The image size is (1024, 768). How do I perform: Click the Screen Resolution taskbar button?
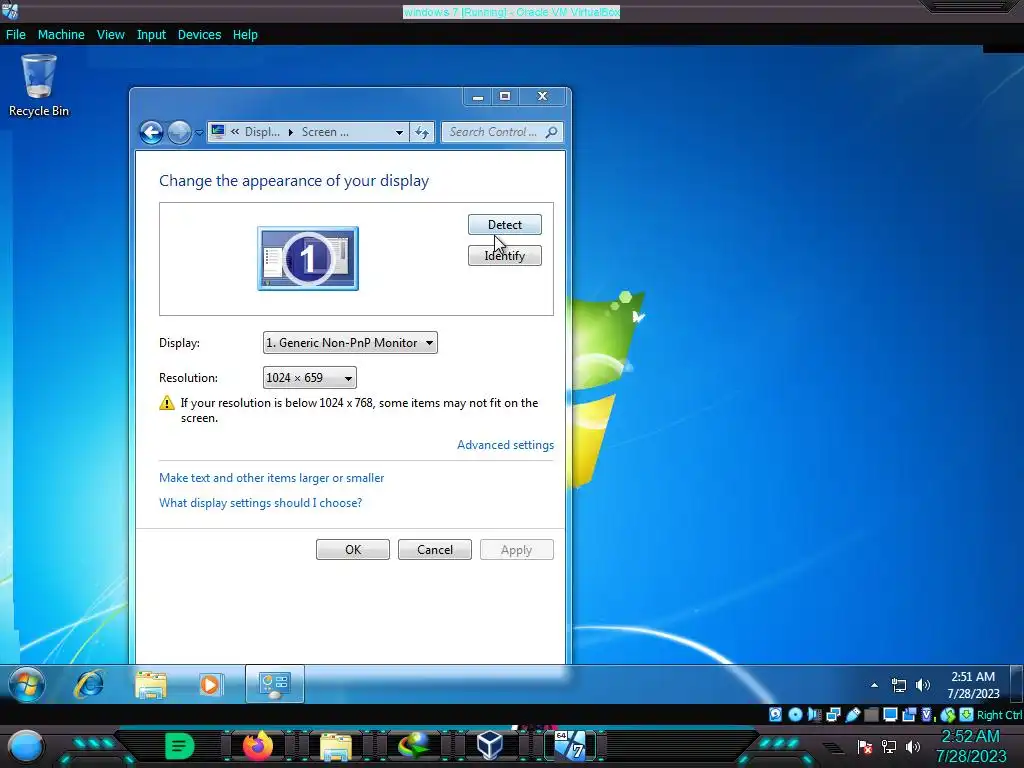pyautogui.click(x=275, y=684)
